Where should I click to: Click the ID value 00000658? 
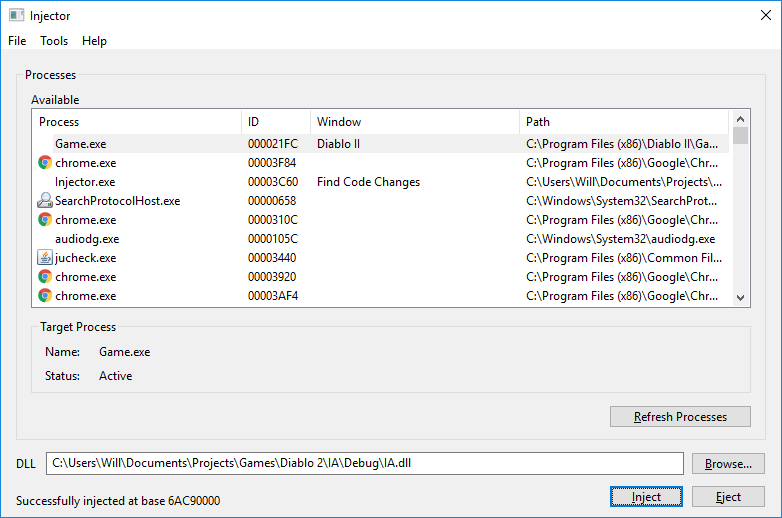pos(272,201)
